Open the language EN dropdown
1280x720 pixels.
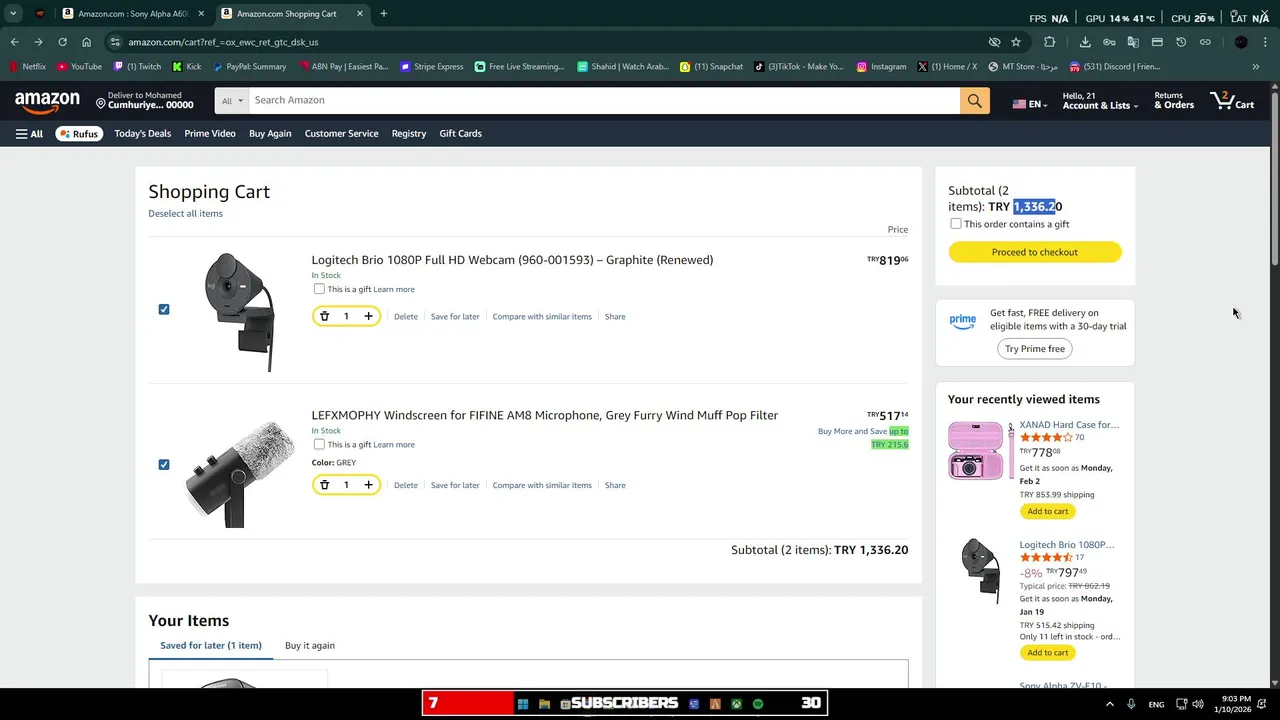point(1030,104)
